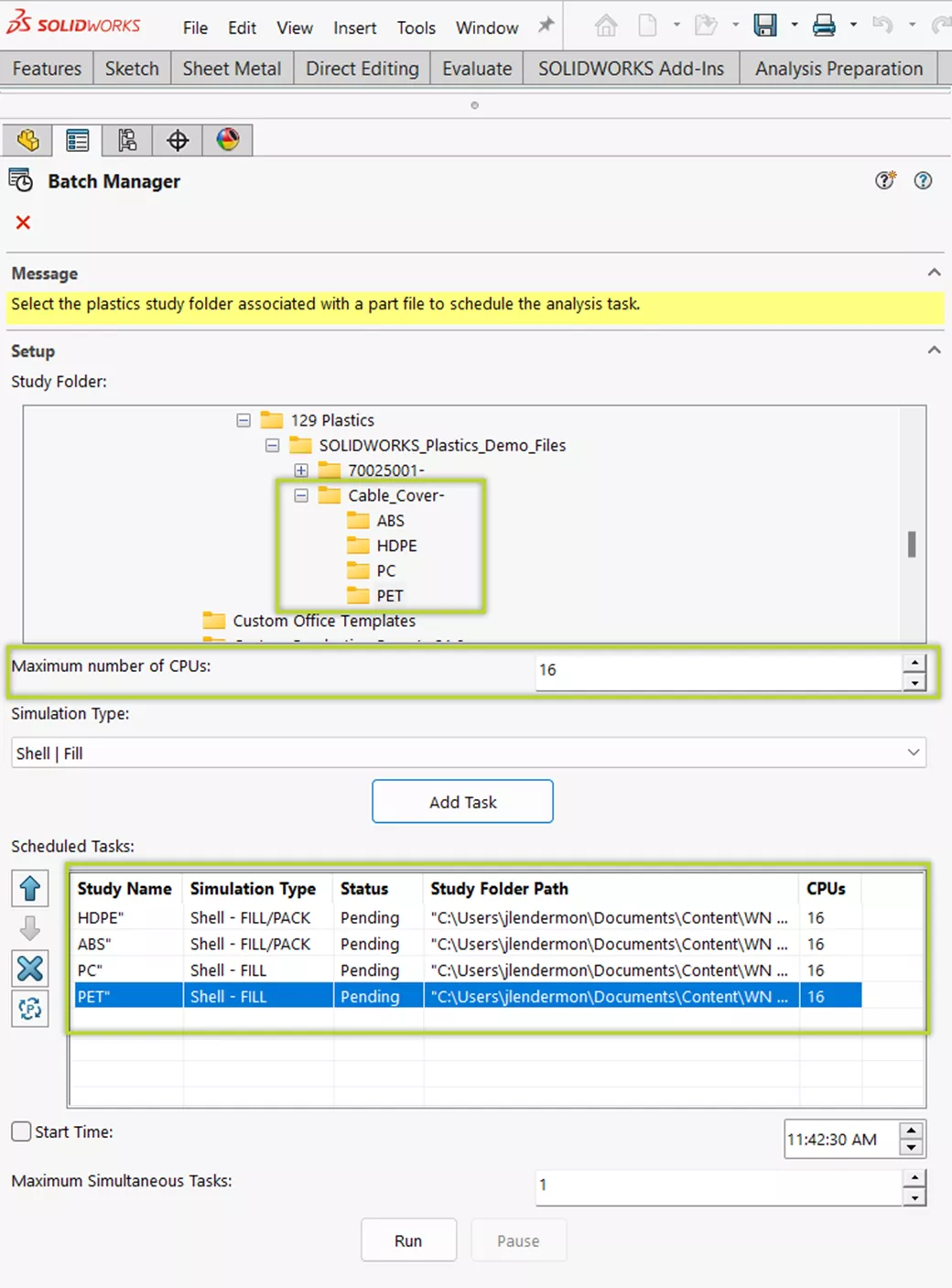The image size is (952, 1288).
Task: Open the File menu
Action: point(195,28)
